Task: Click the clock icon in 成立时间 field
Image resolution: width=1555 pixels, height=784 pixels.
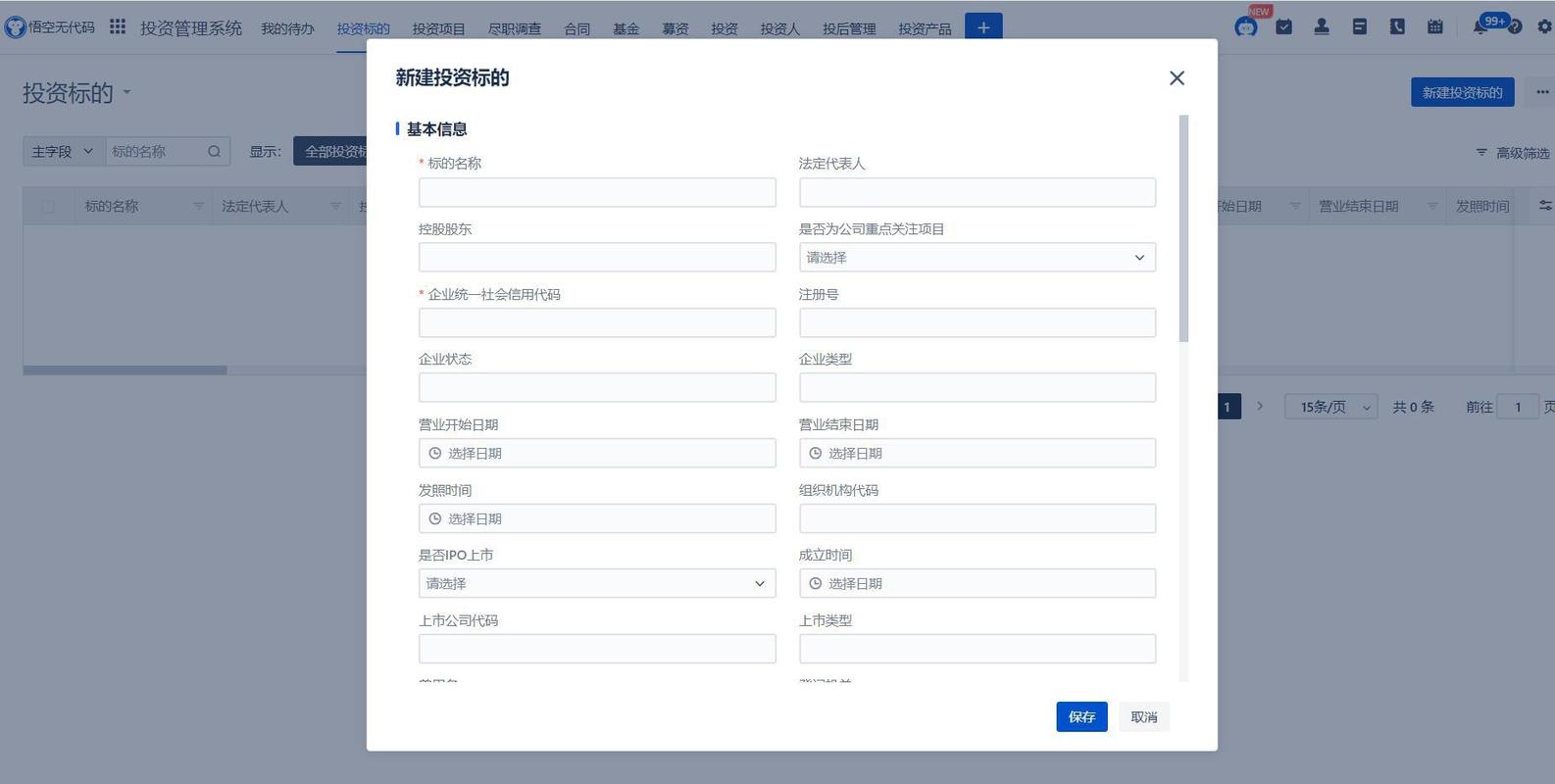Action: (x=816, y=583)
